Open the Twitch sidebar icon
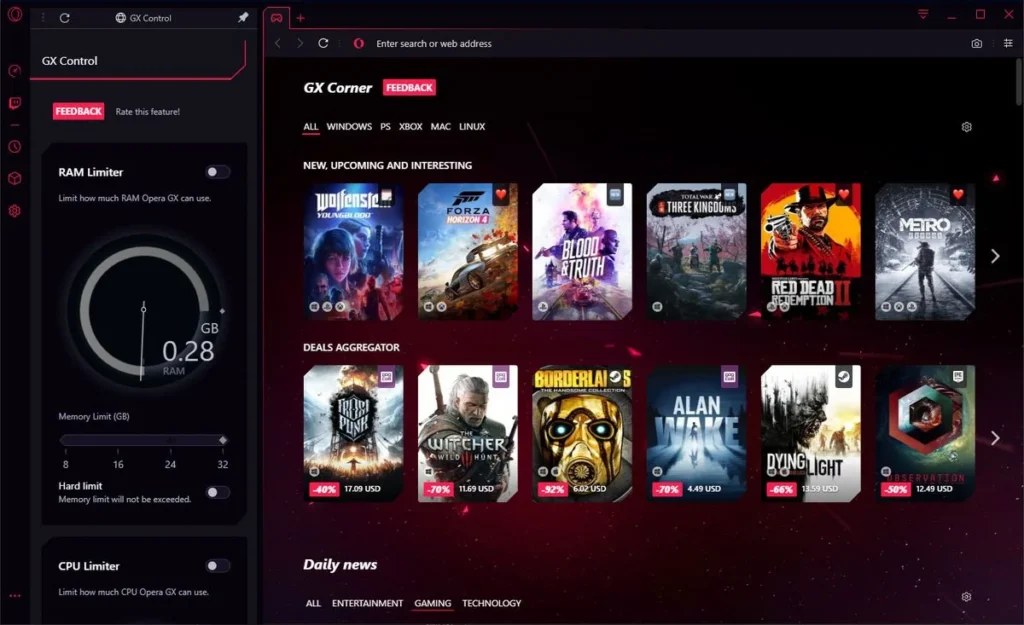Viewport: 1024px width, 625px height. [x=14, y=103]
